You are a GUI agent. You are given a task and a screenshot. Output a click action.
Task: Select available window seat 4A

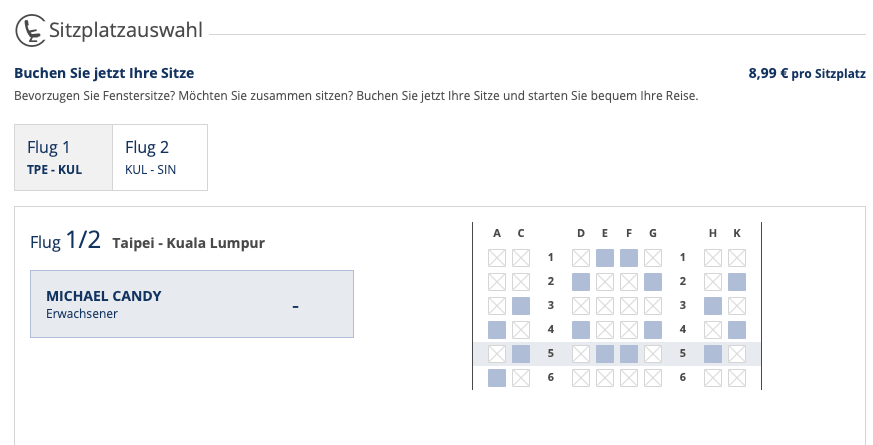click(497, 330)
